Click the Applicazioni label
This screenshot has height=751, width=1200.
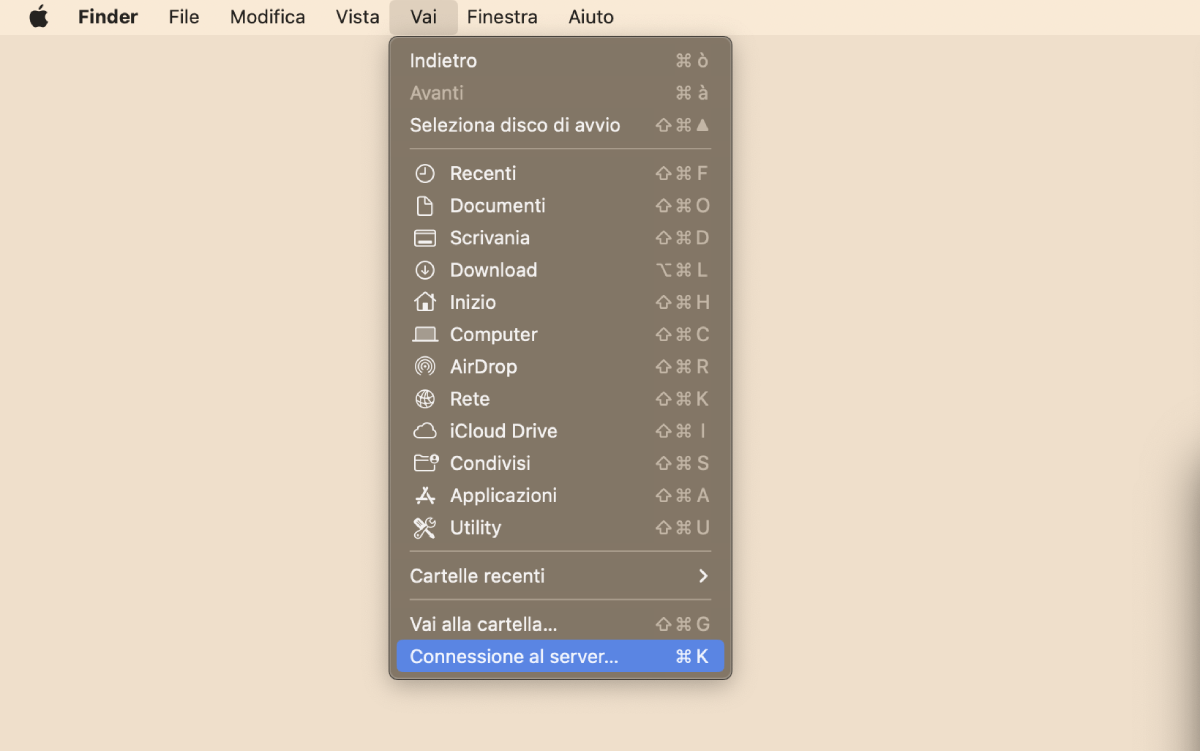504,495
